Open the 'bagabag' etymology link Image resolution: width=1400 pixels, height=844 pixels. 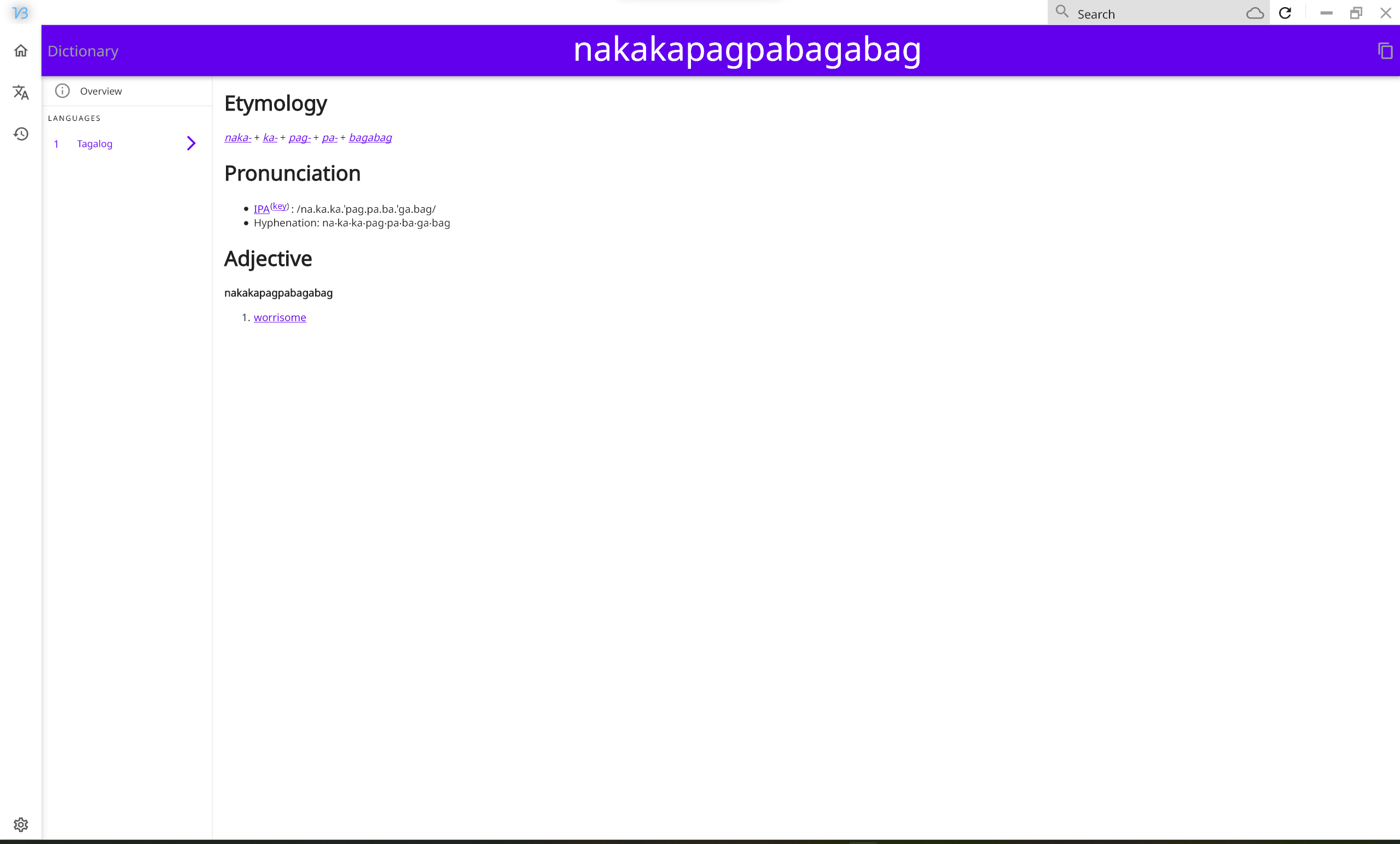[x=370, y=137]
